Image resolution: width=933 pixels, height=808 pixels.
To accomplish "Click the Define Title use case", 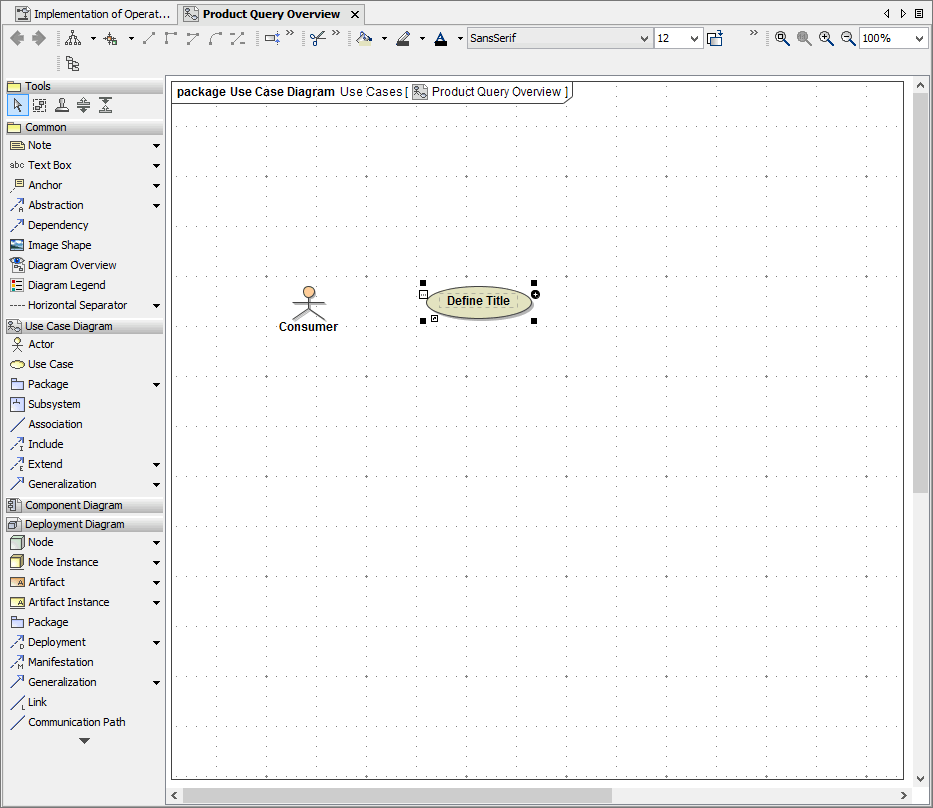I will pyautogui.click(x=478, y=301).
